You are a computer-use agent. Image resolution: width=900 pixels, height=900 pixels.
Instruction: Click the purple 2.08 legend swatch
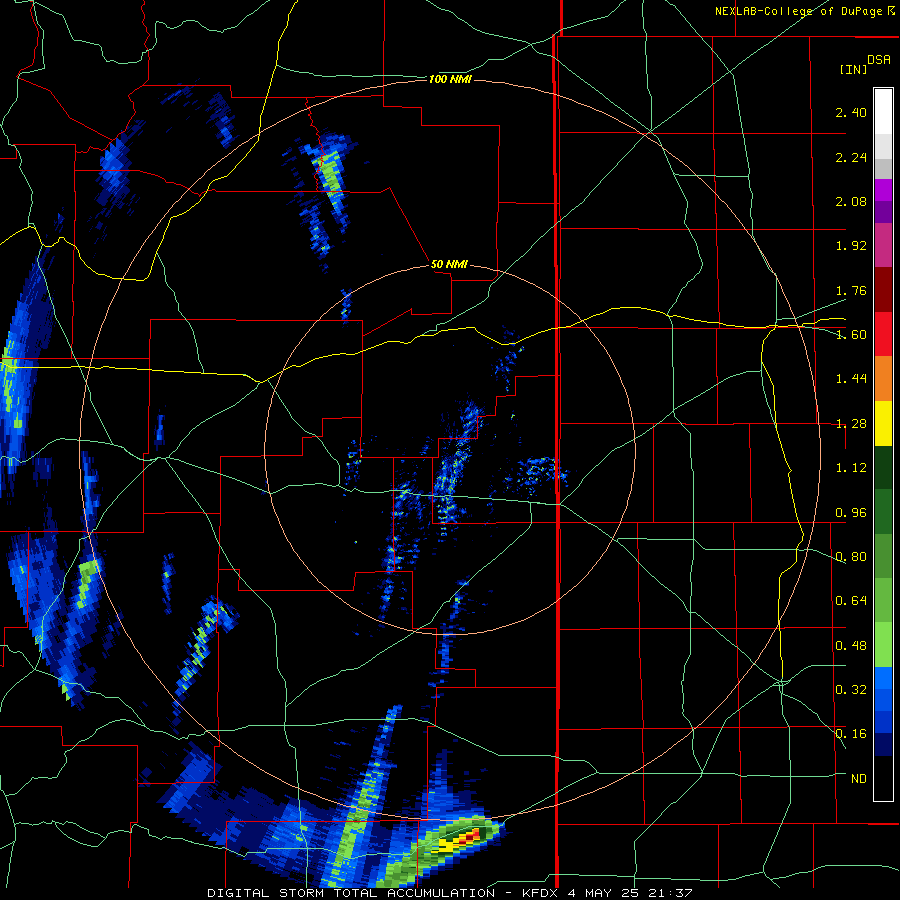[883, 201]
